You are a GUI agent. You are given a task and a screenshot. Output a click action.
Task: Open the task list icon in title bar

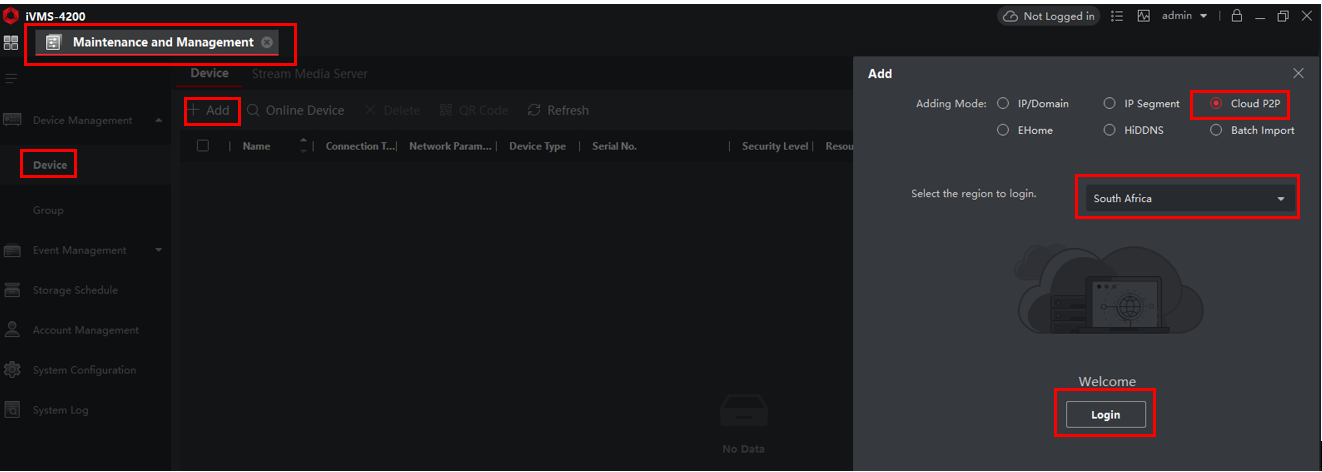pos(1117,16)
